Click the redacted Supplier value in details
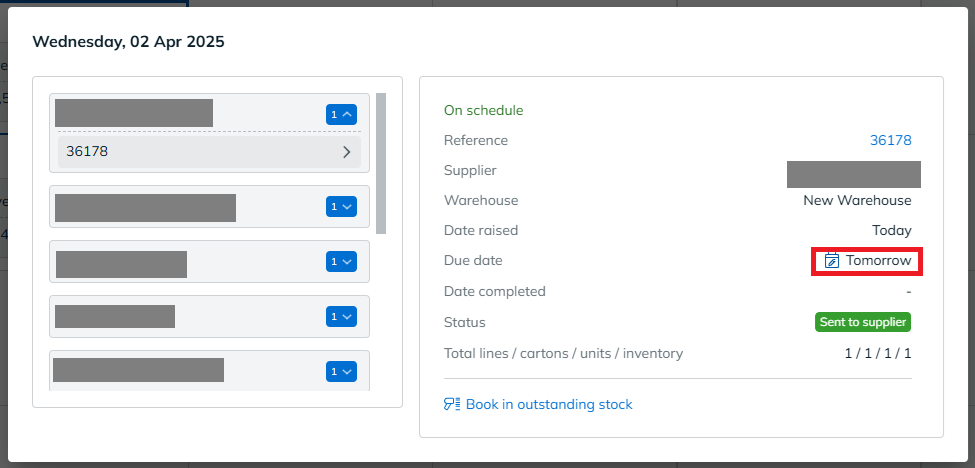This screenshot has height=468, width=975. (x=854, y=174)
